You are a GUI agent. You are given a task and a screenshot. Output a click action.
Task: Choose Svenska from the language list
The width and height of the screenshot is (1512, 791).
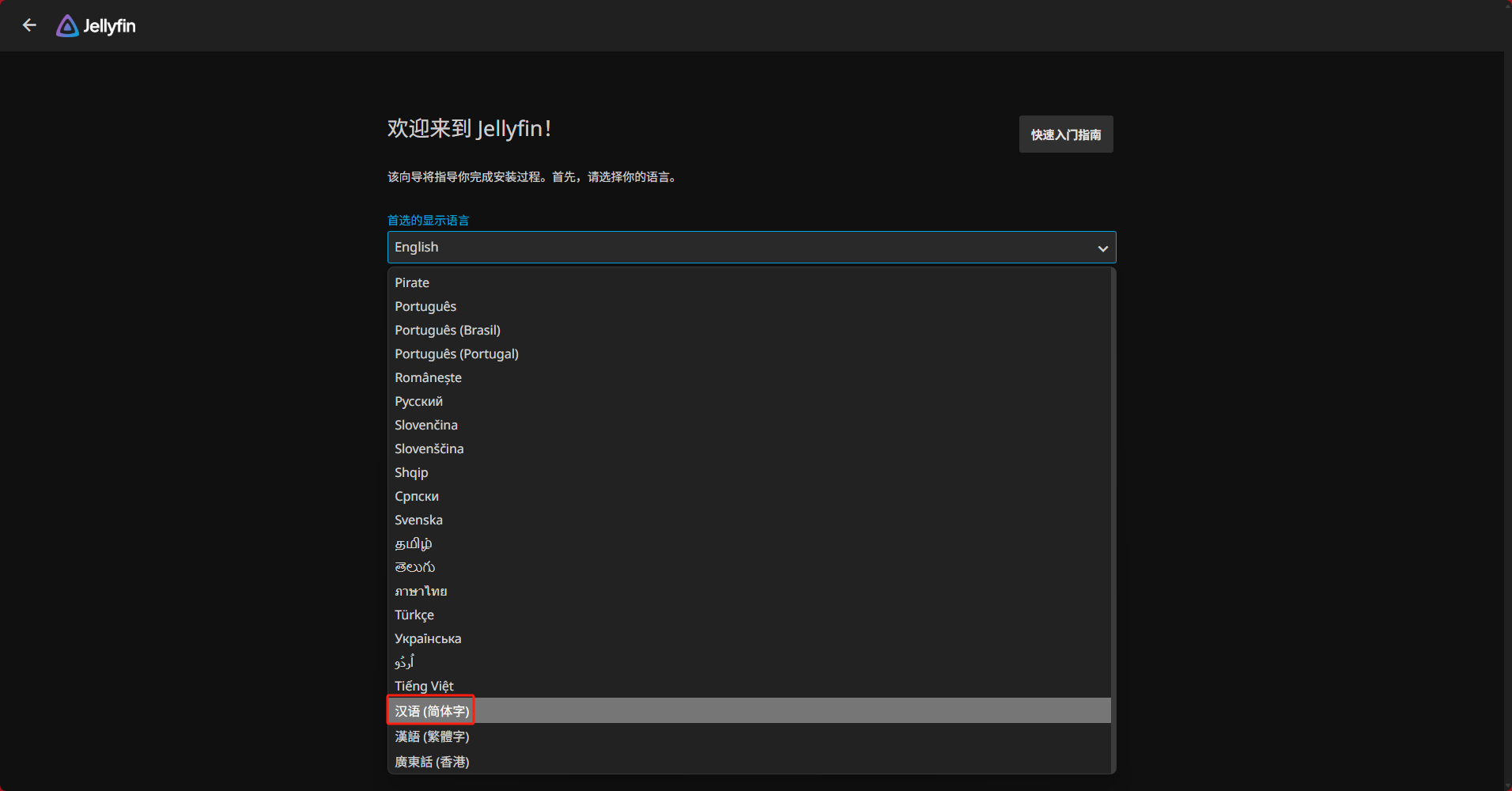tap(749, 520)
